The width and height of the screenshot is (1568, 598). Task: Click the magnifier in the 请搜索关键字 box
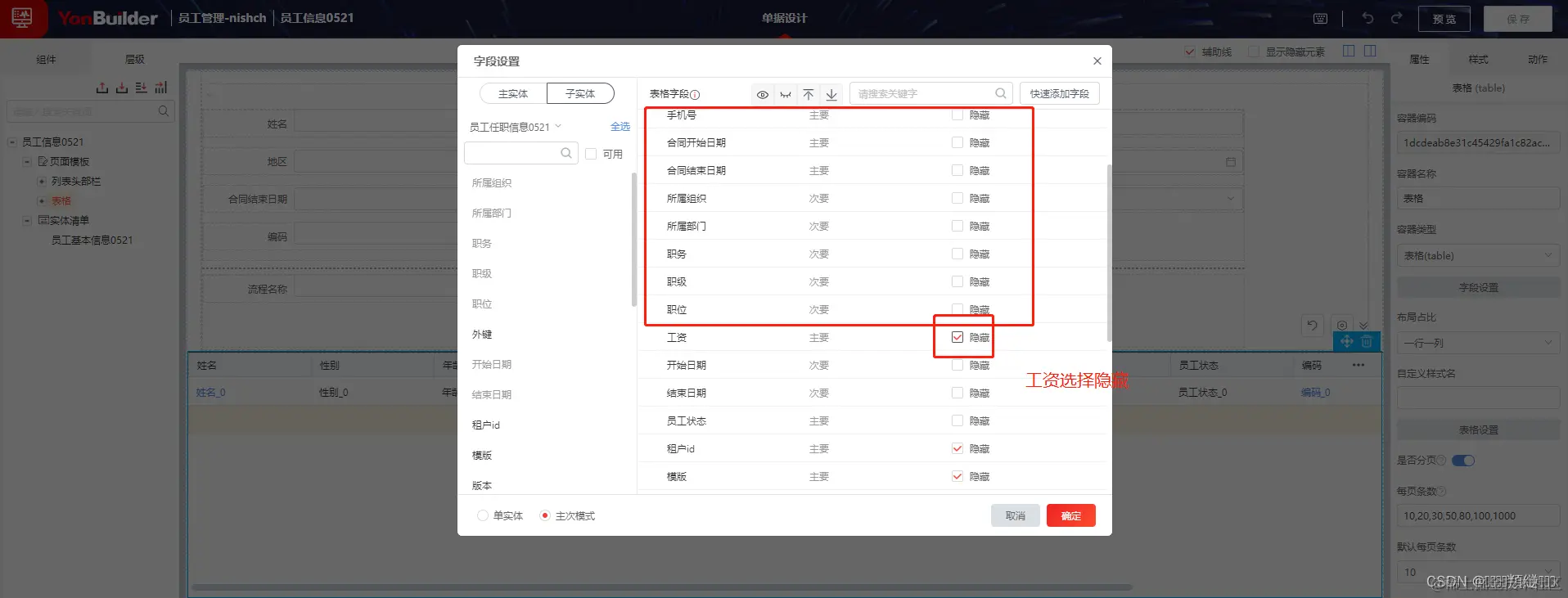[1000, 93]
